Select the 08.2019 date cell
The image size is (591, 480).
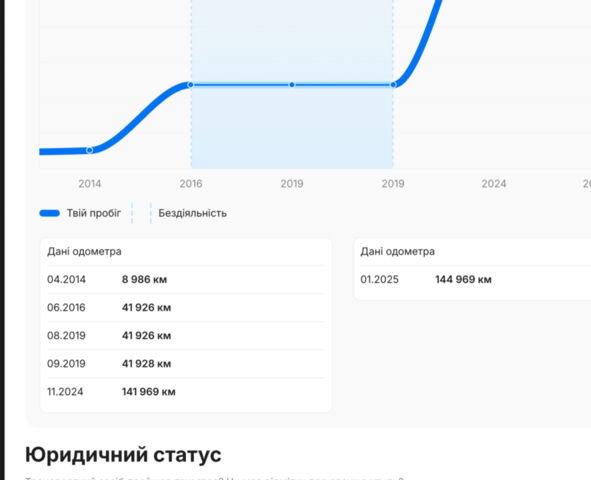66,335
